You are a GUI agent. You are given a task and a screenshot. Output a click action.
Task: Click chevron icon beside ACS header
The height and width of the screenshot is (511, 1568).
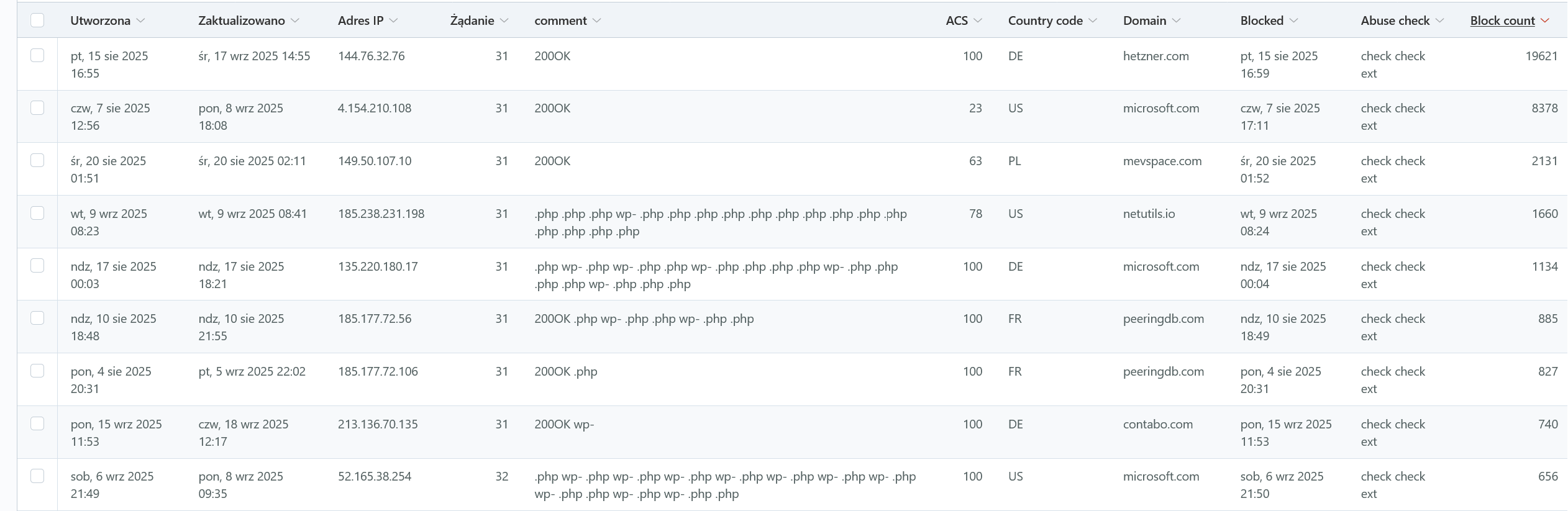tap(978, 21)
